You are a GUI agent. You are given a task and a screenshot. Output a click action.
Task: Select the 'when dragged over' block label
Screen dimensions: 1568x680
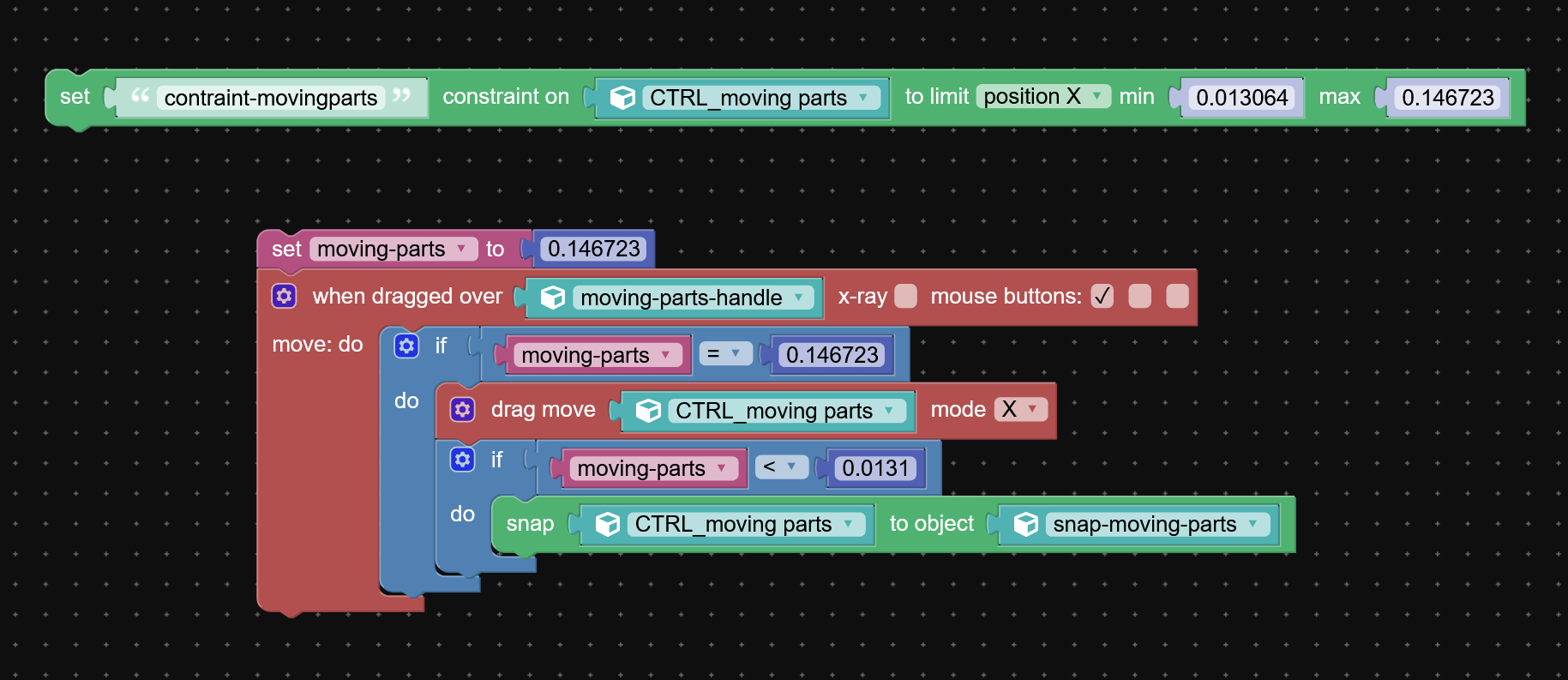pos(407,296)
